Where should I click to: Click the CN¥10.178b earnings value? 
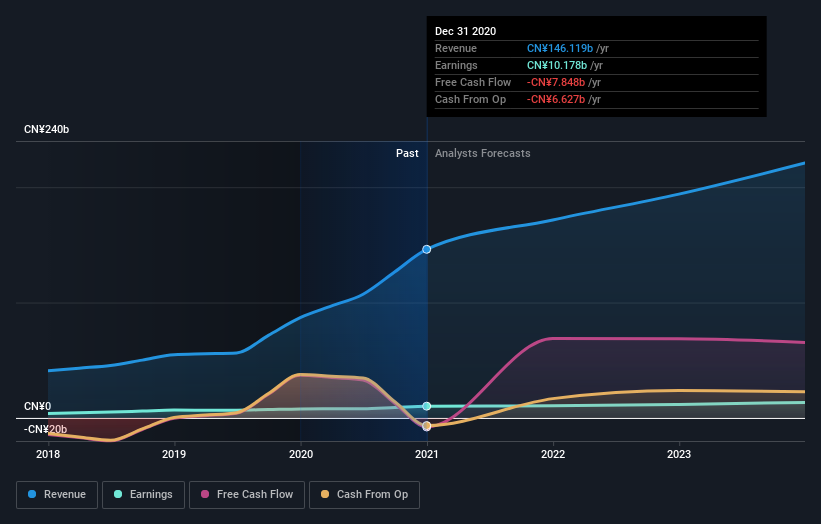[557, 65]
